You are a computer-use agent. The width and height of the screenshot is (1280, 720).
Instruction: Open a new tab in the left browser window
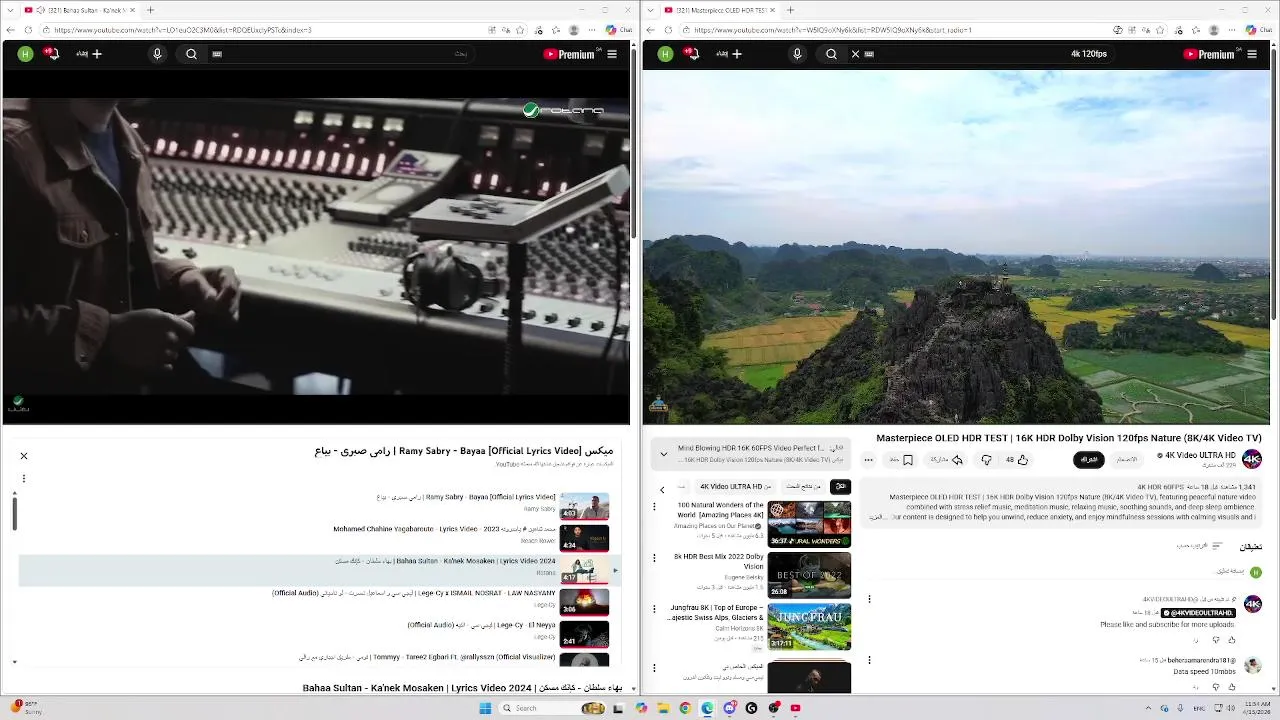(x=150, y=10)
